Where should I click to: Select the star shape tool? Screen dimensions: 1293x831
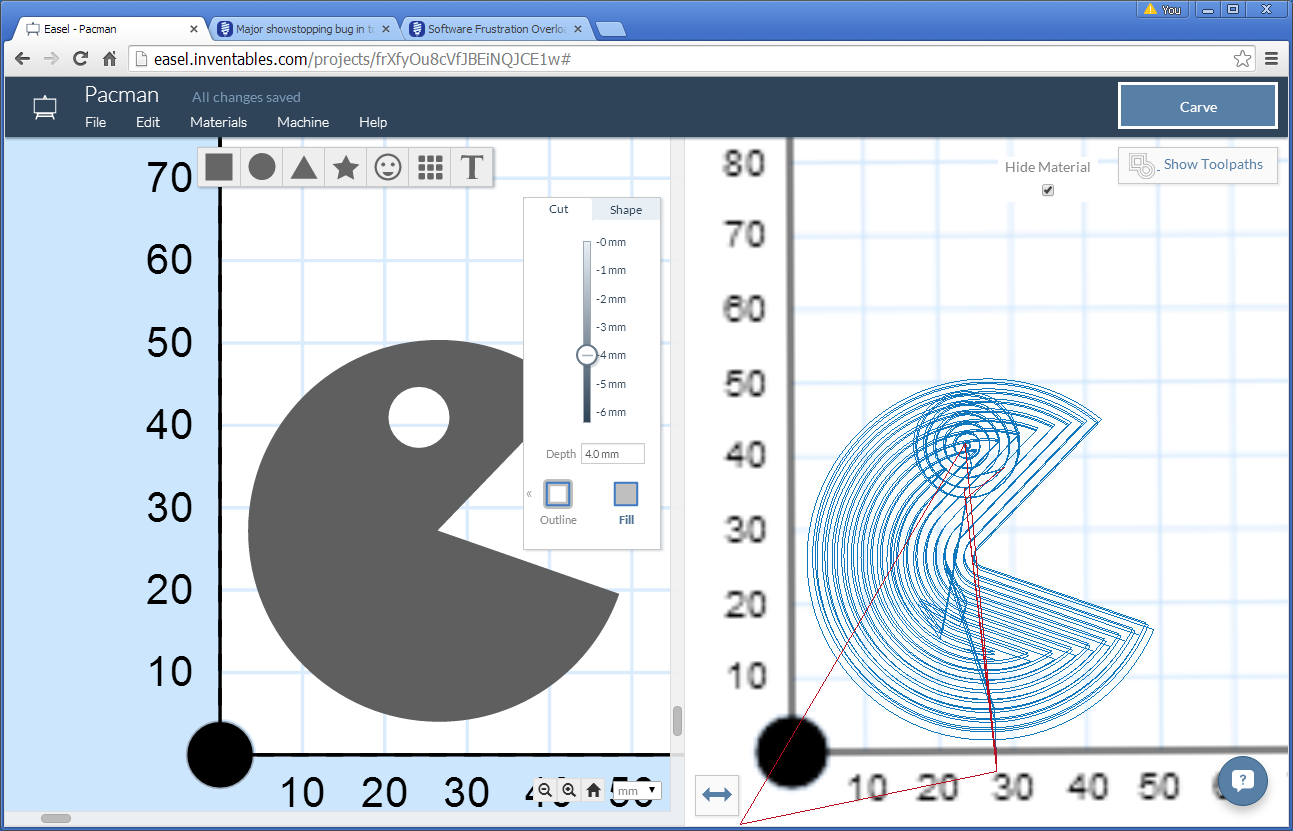pyautogui.click(x=346, y=167)
